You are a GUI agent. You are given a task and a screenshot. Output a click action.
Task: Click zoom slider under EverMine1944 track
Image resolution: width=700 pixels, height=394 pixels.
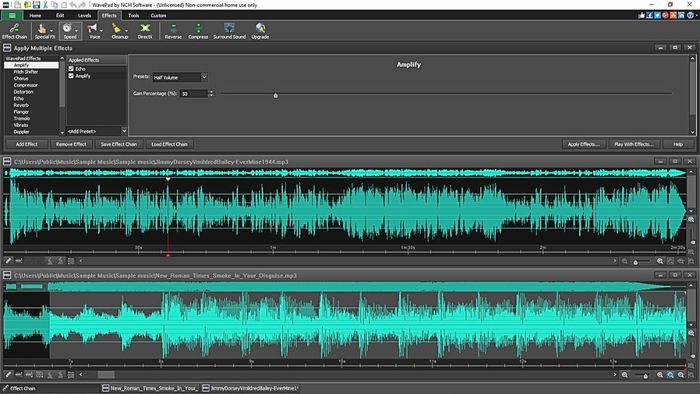coord(636,262)
